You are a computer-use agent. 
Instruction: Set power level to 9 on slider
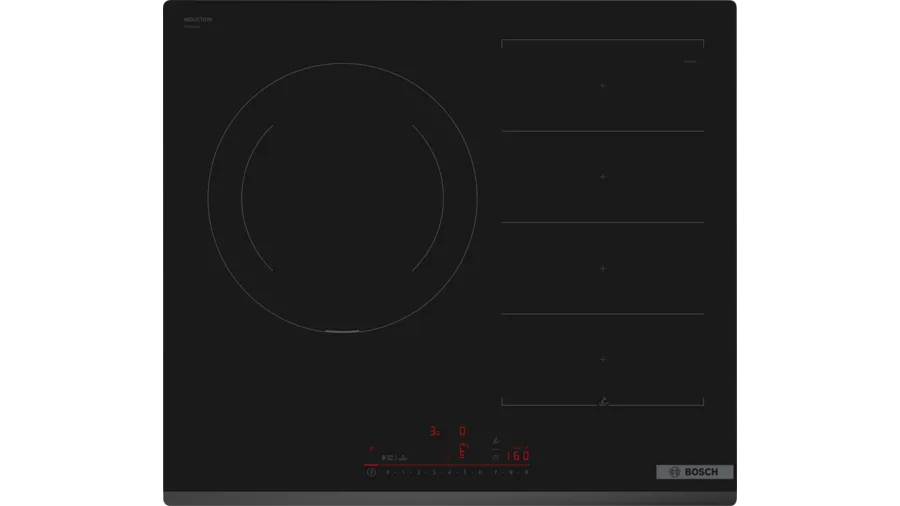point(525,471)
